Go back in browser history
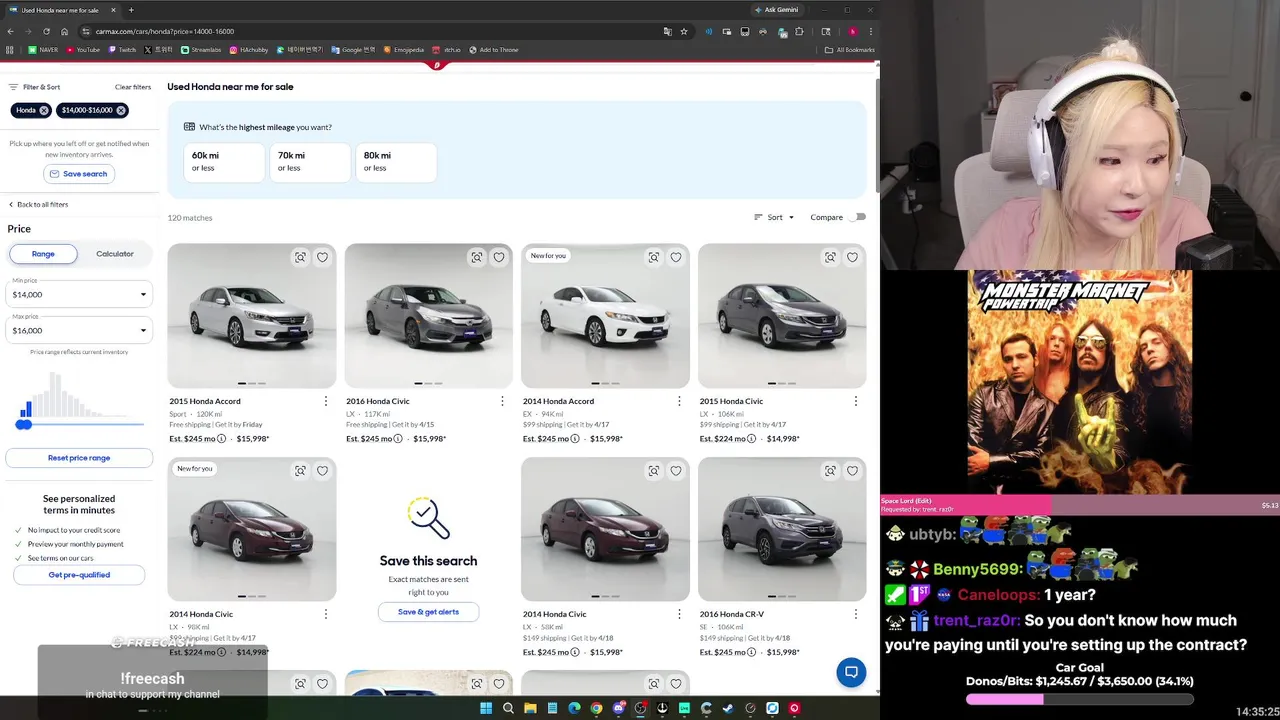This screenshot has width=1280, height=720. [10, 31]
